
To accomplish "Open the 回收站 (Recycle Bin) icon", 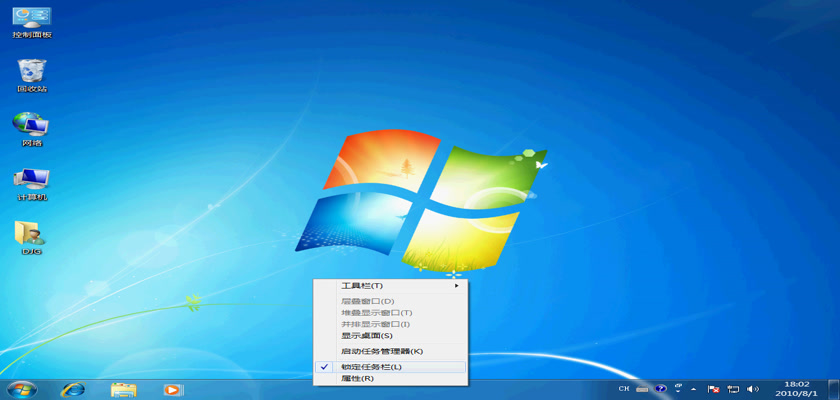I will click(31, 72).
